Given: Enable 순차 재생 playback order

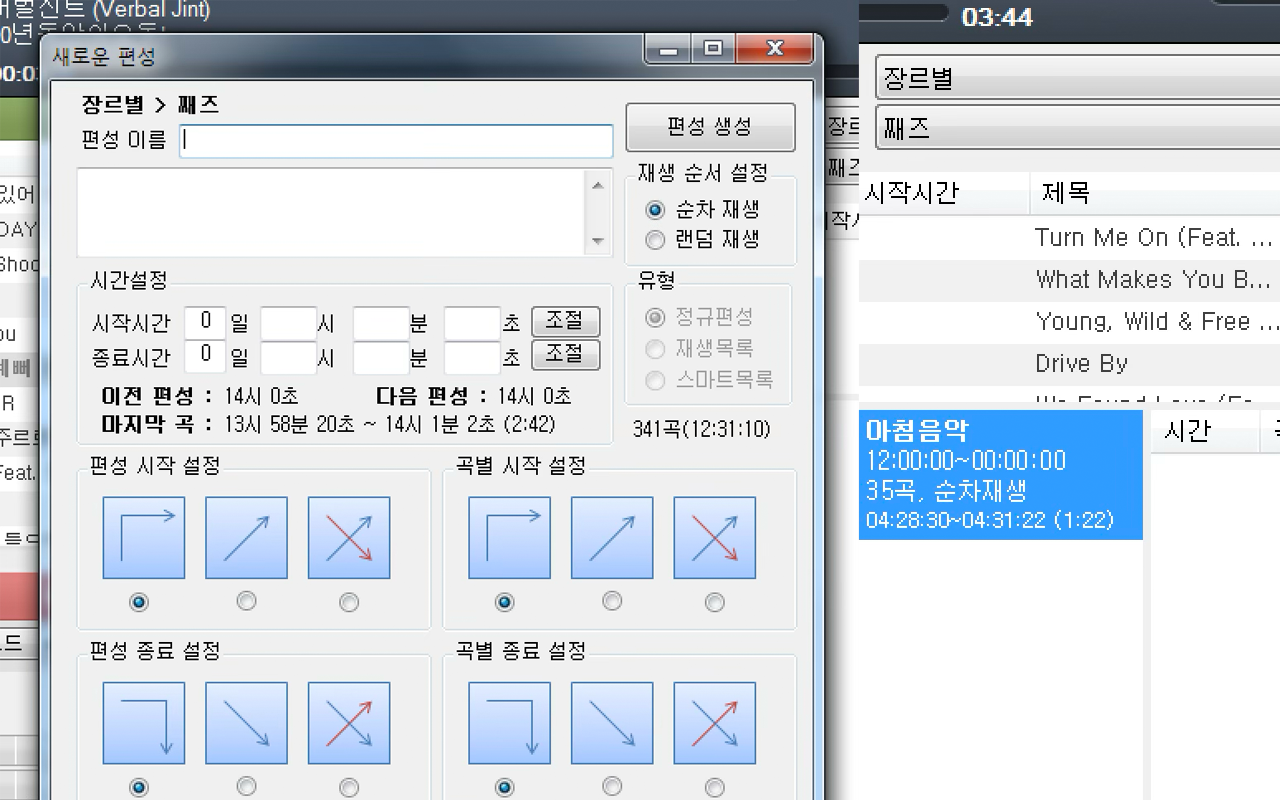Looking at the screenshot, I should [655, 210].
